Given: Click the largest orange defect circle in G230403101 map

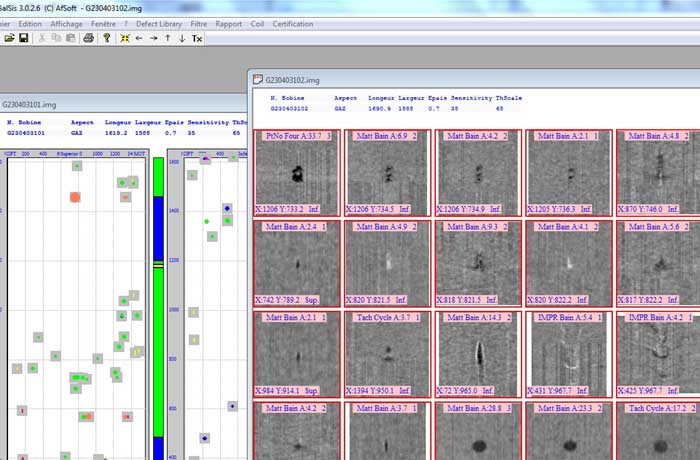Looking at the screenshot, I should pyautogui.click(x=75, y=197).
